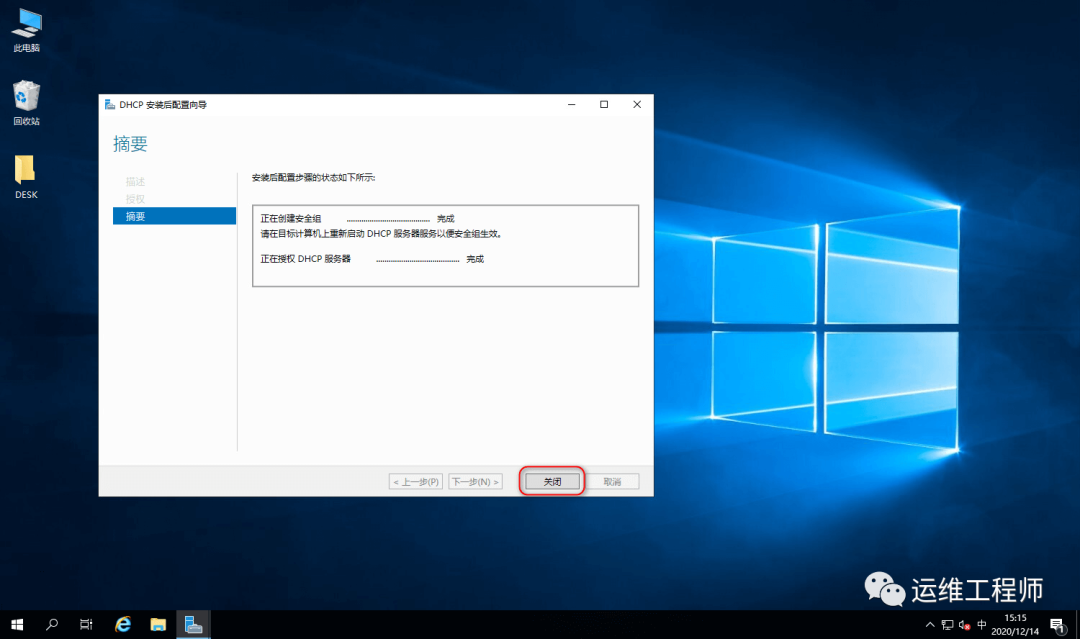Click the 安装后配置步骤的状态 description text
Screen dimensions: 1080x639
pos(313,178)
